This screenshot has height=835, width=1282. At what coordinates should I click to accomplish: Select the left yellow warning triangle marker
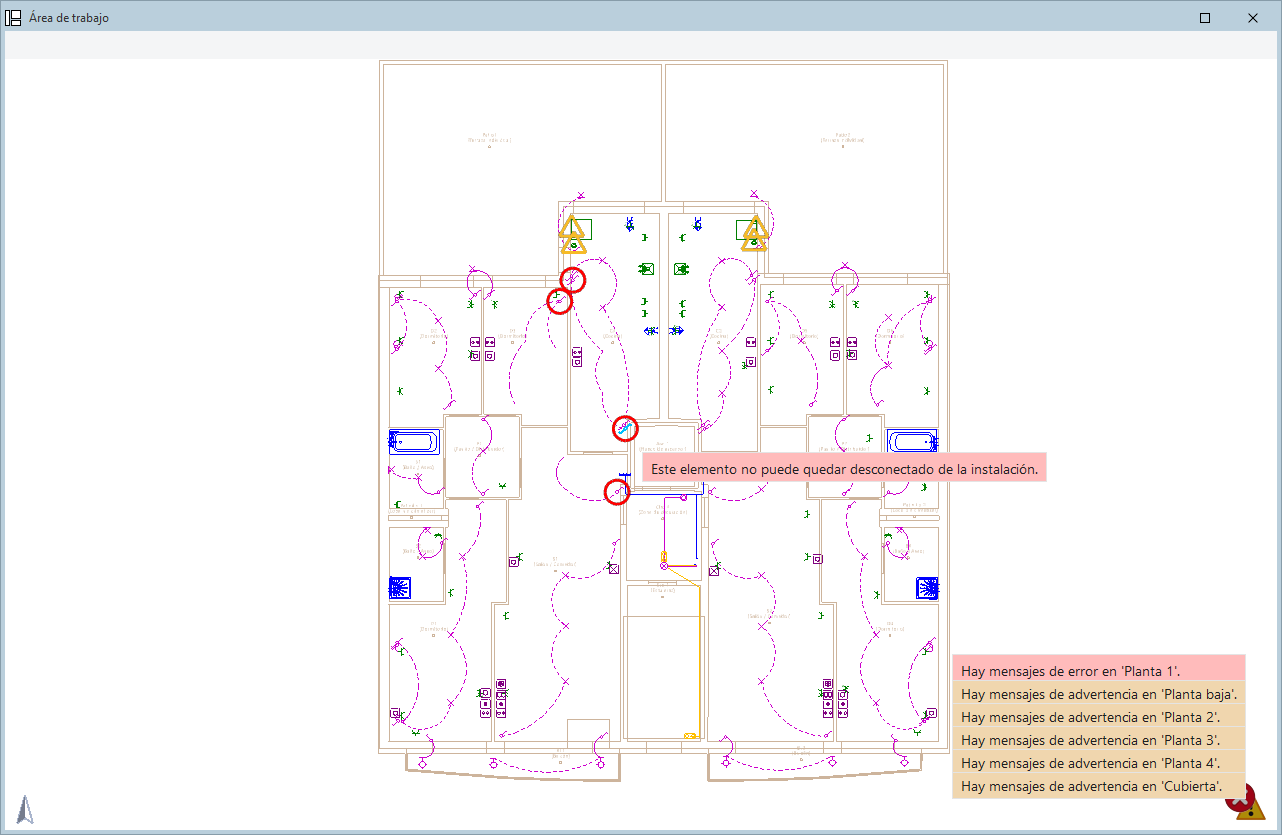click(x=572, y=234)
